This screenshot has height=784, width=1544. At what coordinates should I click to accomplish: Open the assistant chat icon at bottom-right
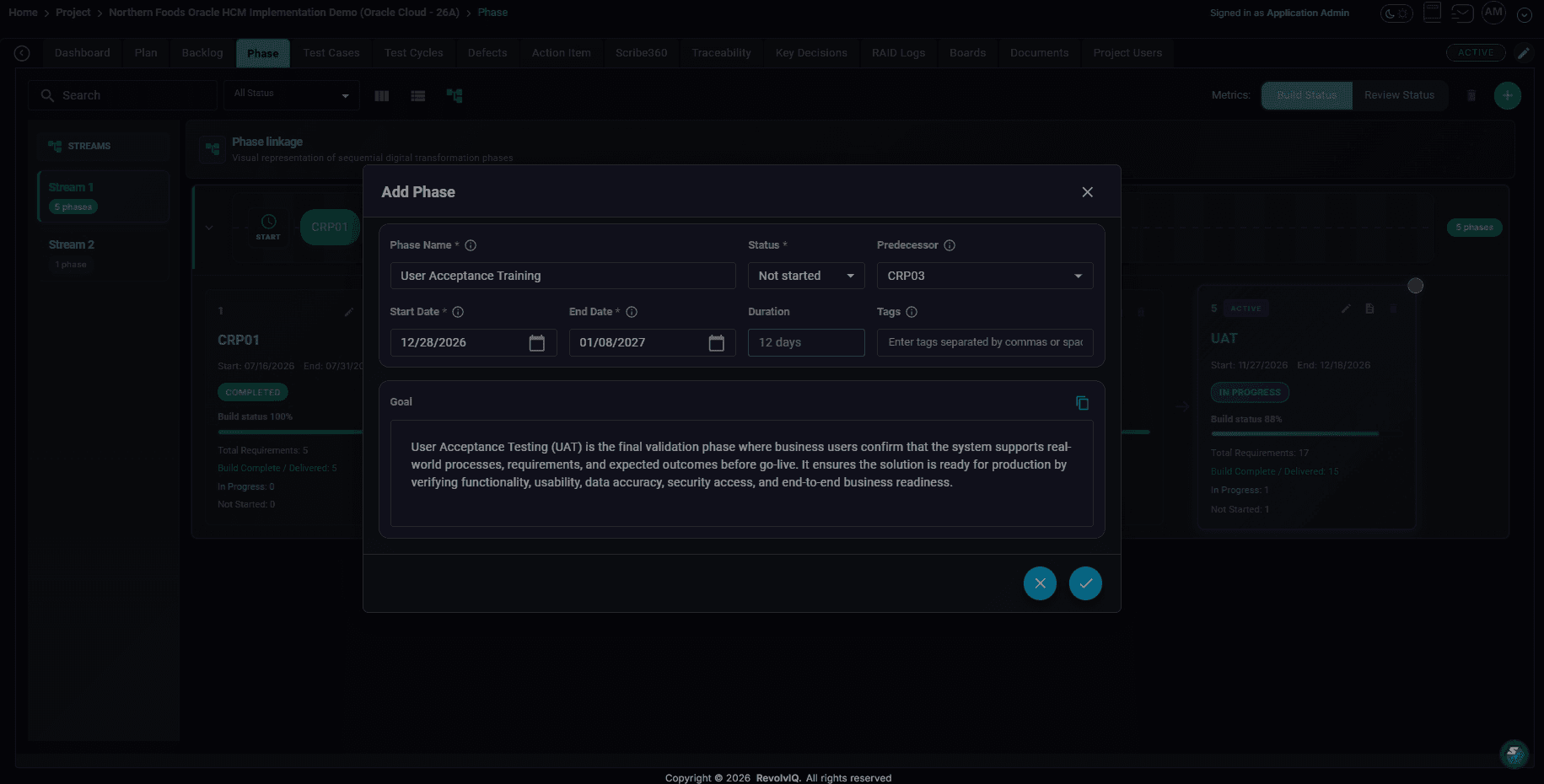(1514, 754)
